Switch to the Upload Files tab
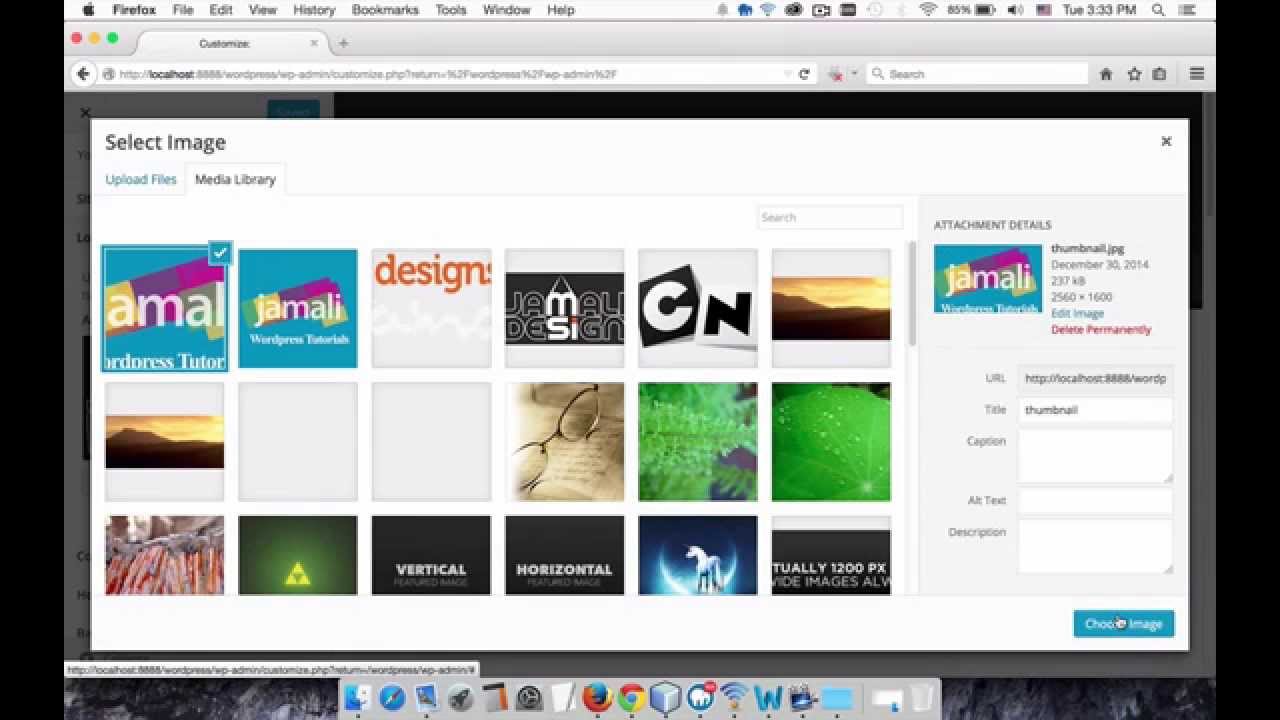 [141, 179]
